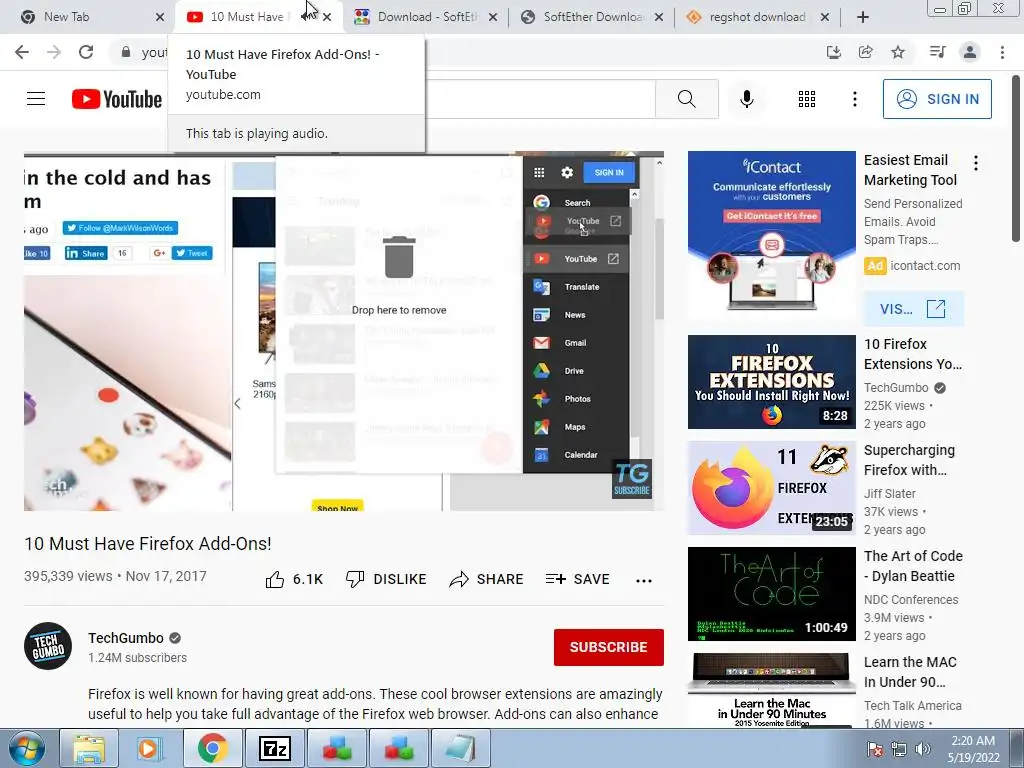The image size is (1024, 768).
Task: Open the Chrome profile avatar
Action: pyautogui.click(x=970, y=52)
